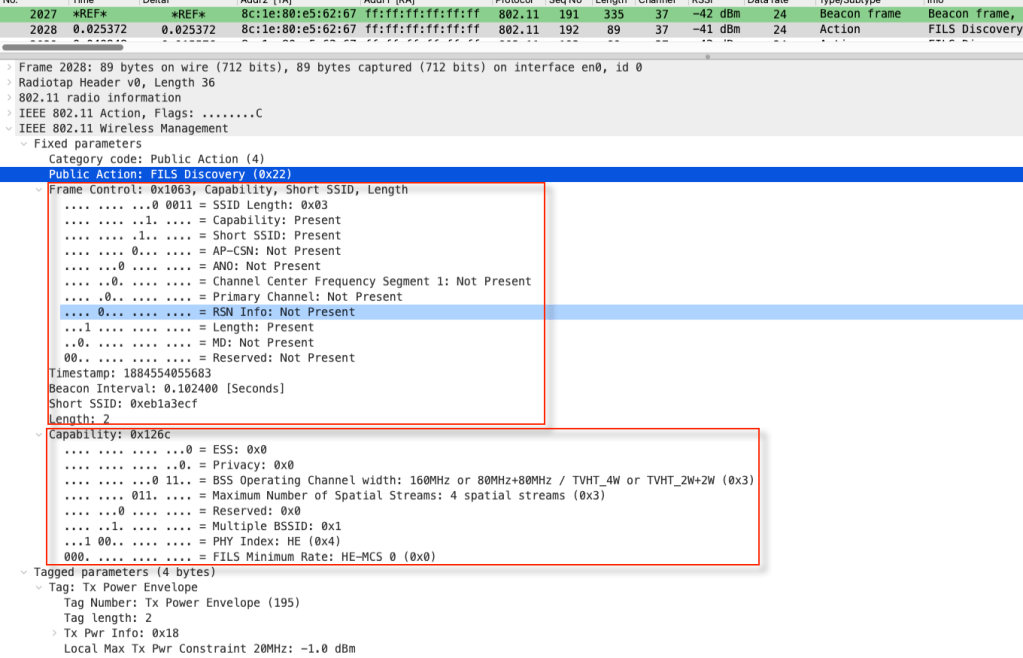Screen dimensions: 1023x658
Task: Expand the Tx Pwr Info 0x18 field
Action: [x=55, y=633]
